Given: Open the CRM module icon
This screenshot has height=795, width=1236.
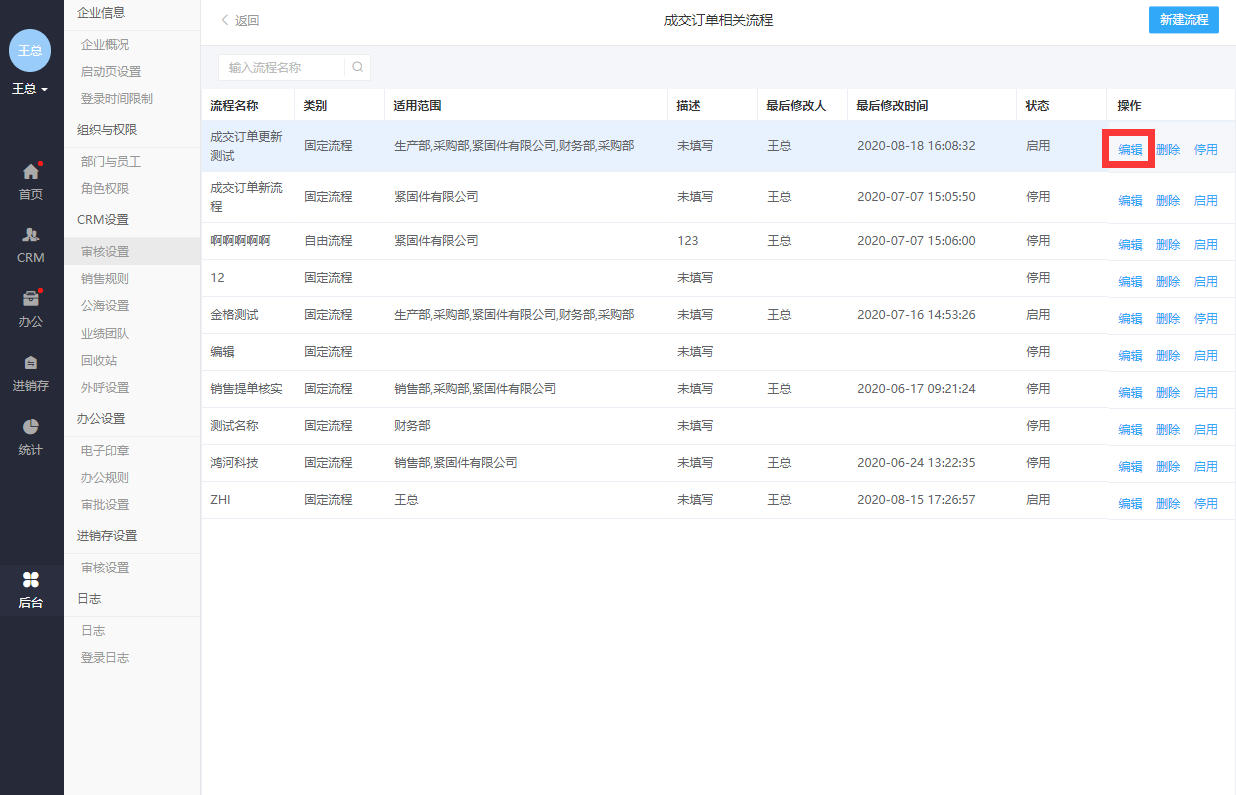Looking at the screenshot, I should pos(31,235).
